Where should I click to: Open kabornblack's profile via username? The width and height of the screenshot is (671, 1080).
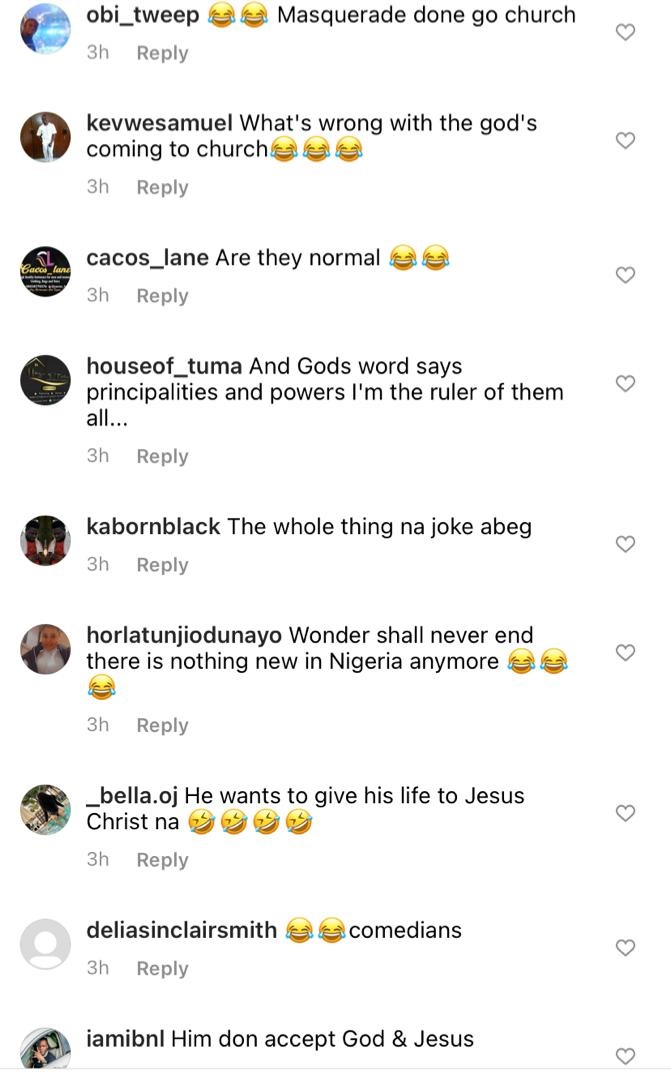point(153,526)
